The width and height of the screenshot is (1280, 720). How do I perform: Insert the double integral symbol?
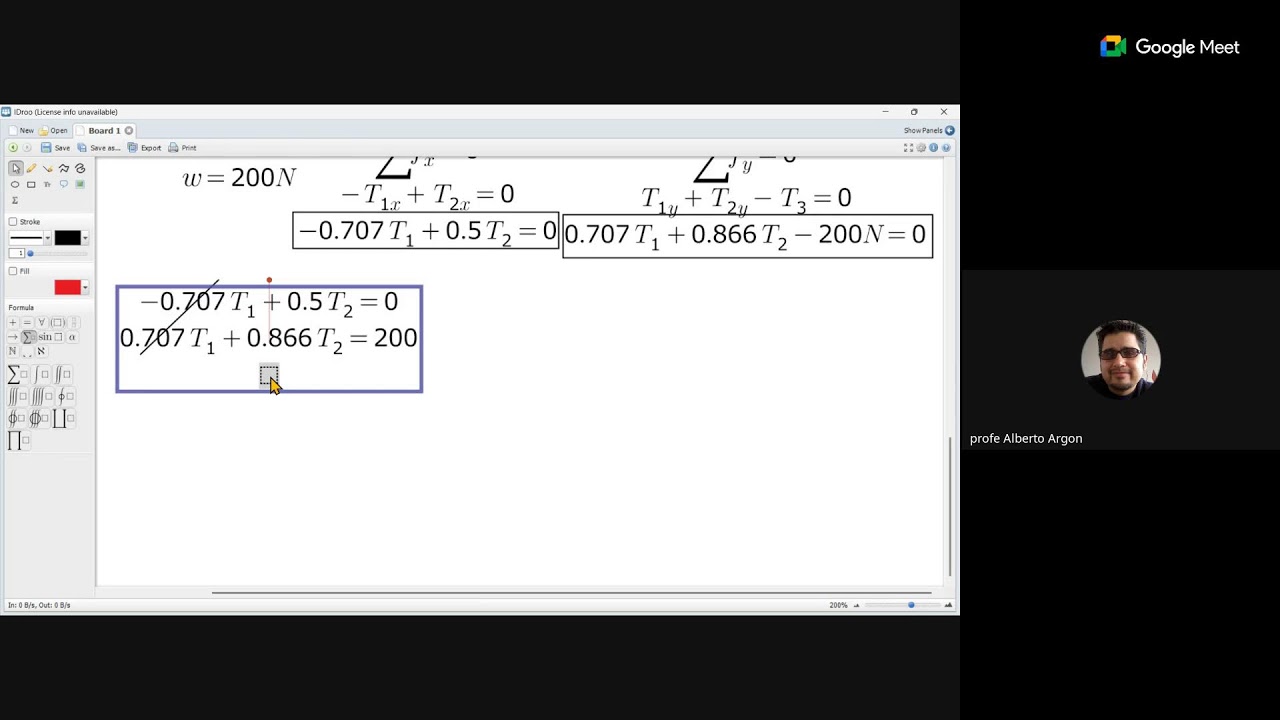(x=63, y=374)
